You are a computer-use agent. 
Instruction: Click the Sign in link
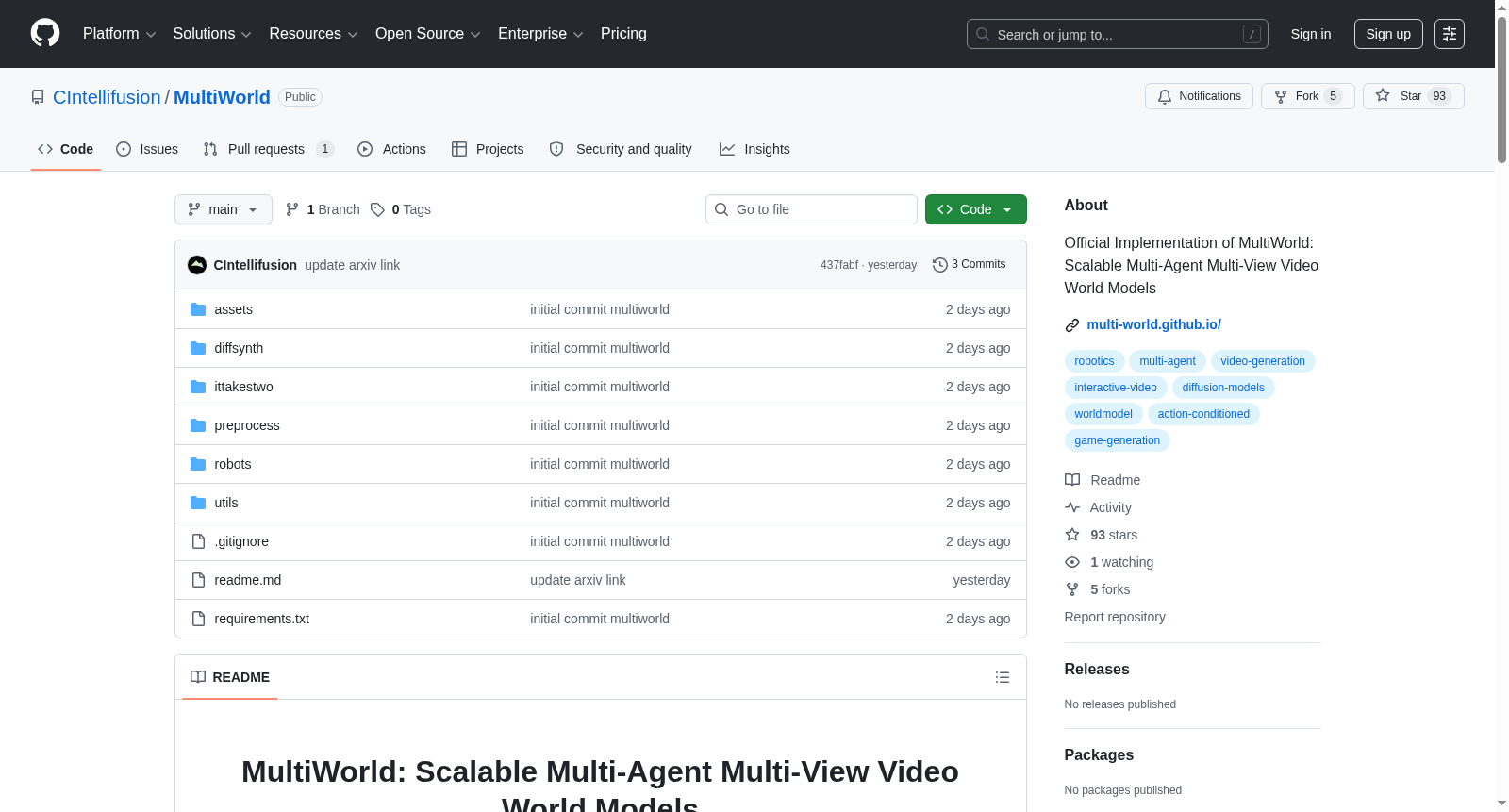(x=1311, y=34)
